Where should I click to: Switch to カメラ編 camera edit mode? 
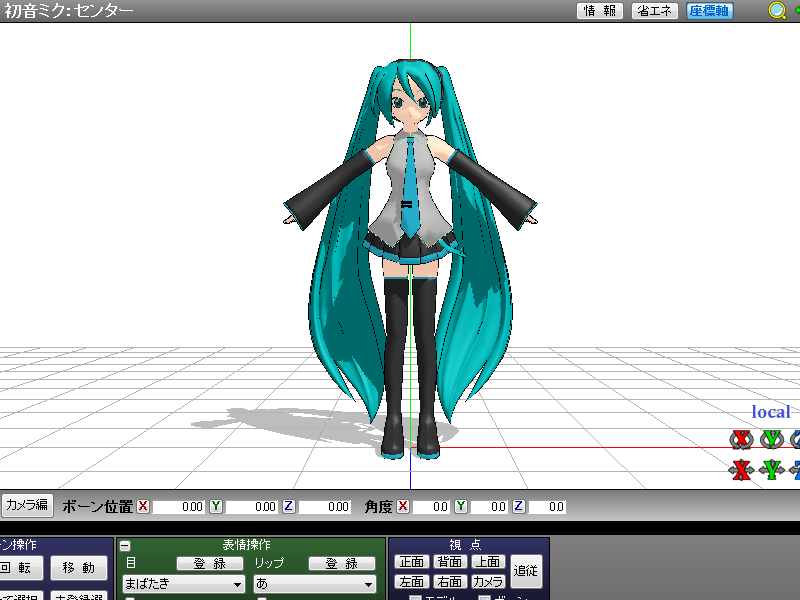point(27,505)
